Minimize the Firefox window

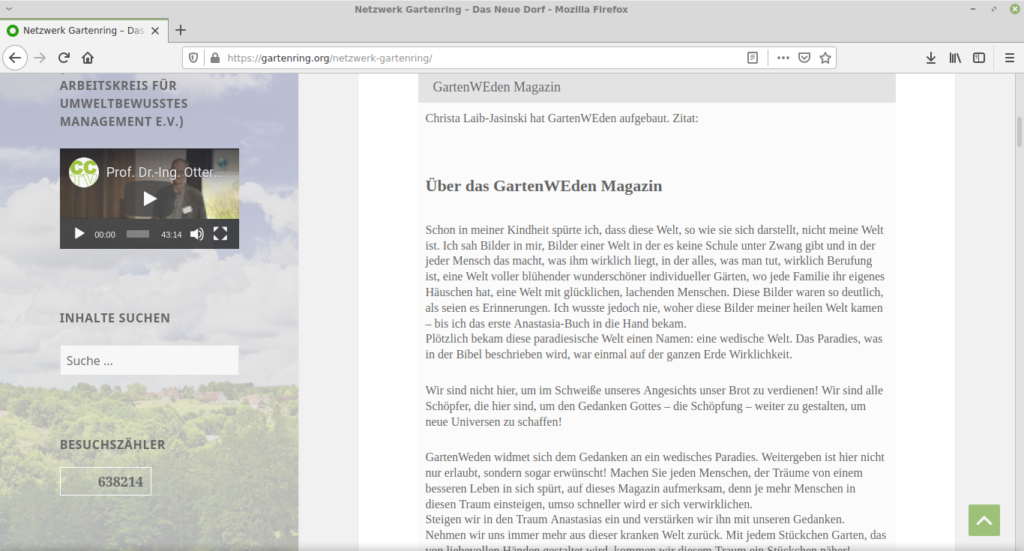tap(973, 9)
